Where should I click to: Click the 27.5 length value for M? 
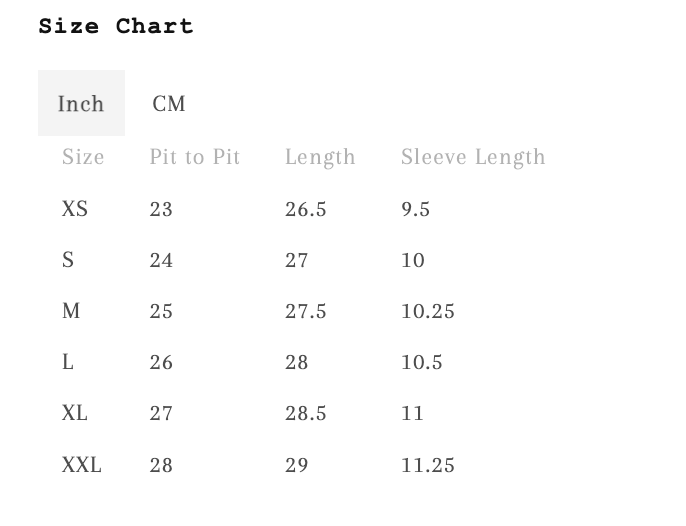[306, 311]
